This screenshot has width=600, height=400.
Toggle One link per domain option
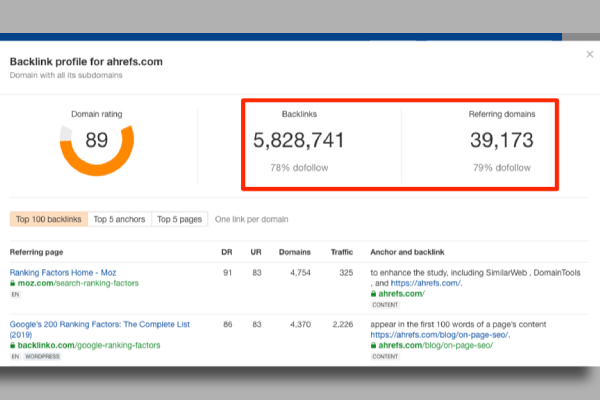(x=251, y=219)
